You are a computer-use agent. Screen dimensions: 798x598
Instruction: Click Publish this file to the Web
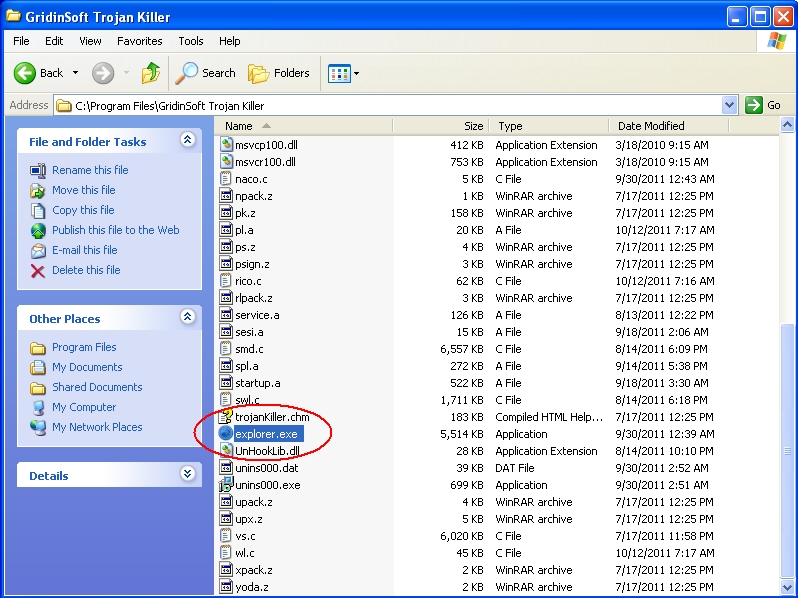click(116, 230)
